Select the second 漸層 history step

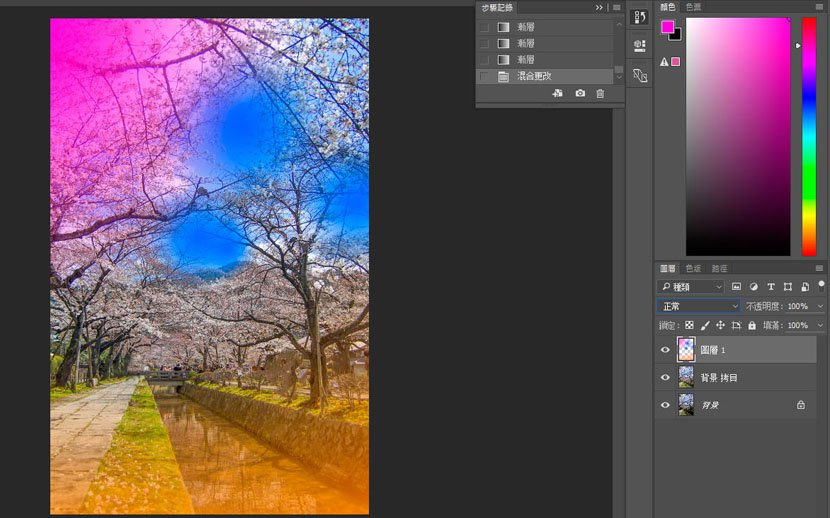click(x=545, y=43)
